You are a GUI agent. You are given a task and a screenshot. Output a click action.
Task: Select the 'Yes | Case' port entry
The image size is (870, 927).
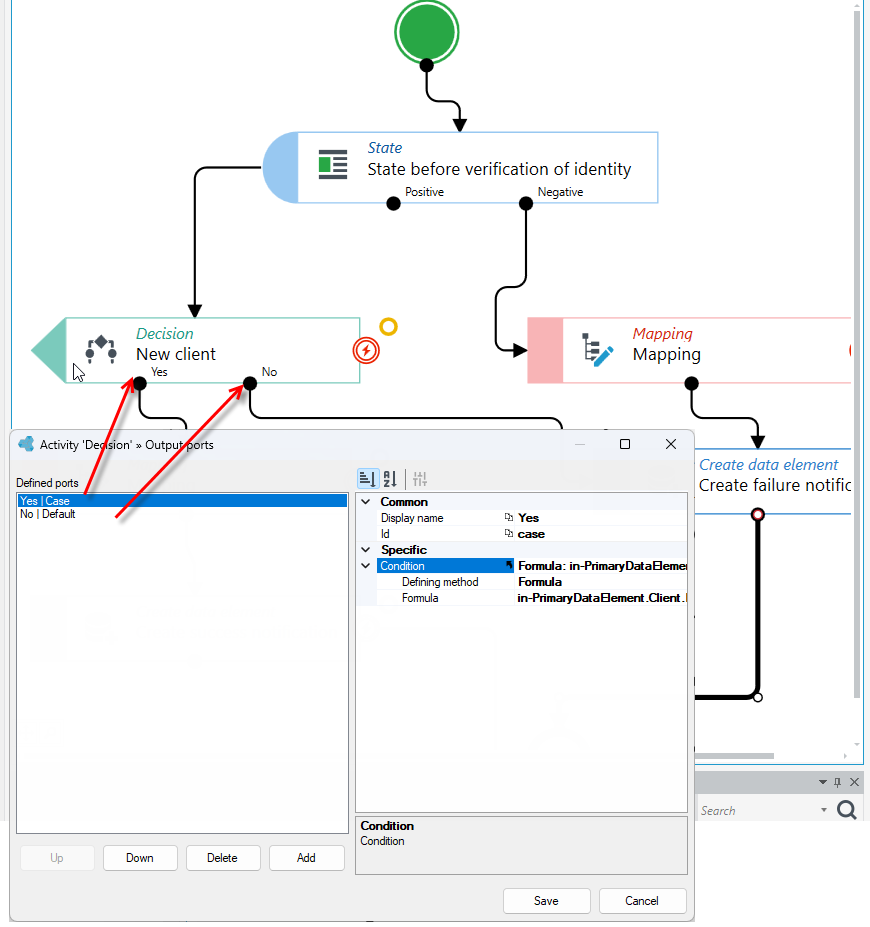(182, 501)
